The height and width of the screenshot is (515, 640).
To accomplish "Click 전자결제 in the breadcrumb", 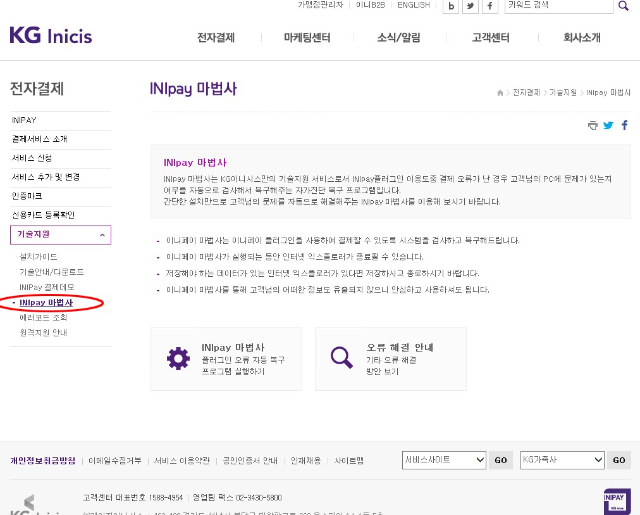I will coord(526,93).
